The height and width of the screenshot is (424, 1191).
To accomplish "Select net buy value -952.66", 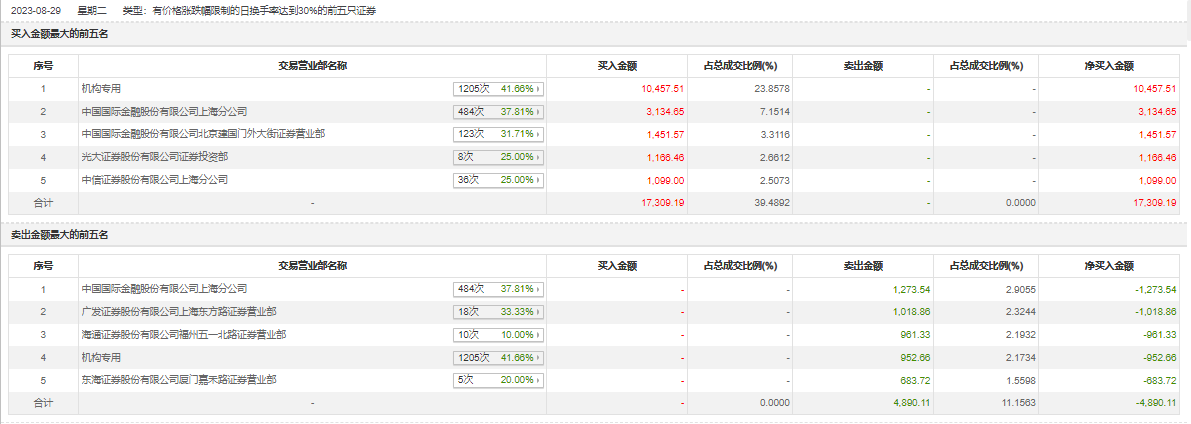I will (1159, 357).
